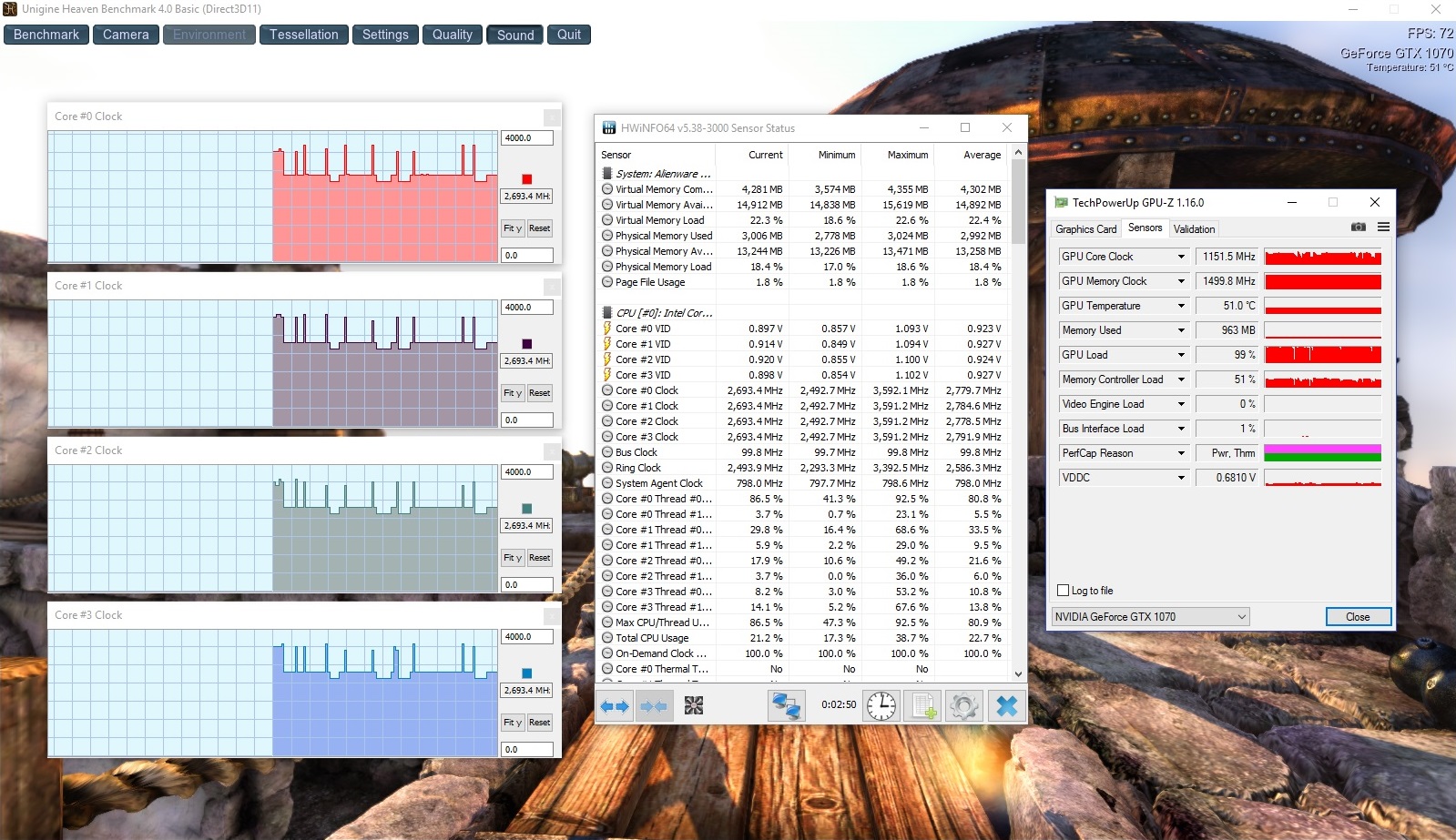This screenshot has width=1456, height=840.
Task: Enable GPU-Z Log to file checkbox
Action: tap(1063, 591)
